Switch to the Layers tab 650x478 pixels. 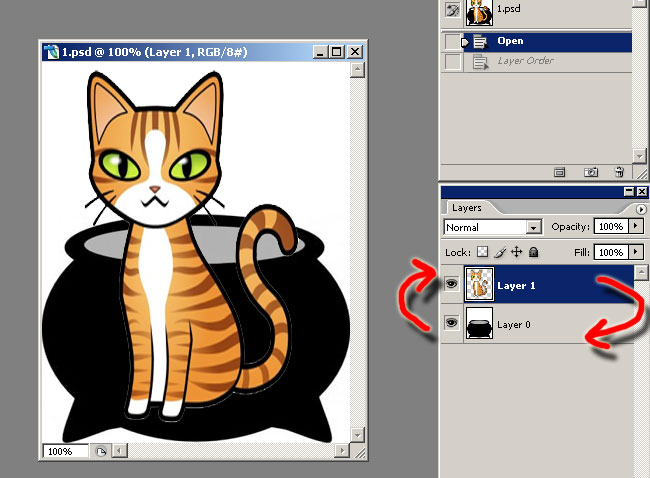pos(467,208)
